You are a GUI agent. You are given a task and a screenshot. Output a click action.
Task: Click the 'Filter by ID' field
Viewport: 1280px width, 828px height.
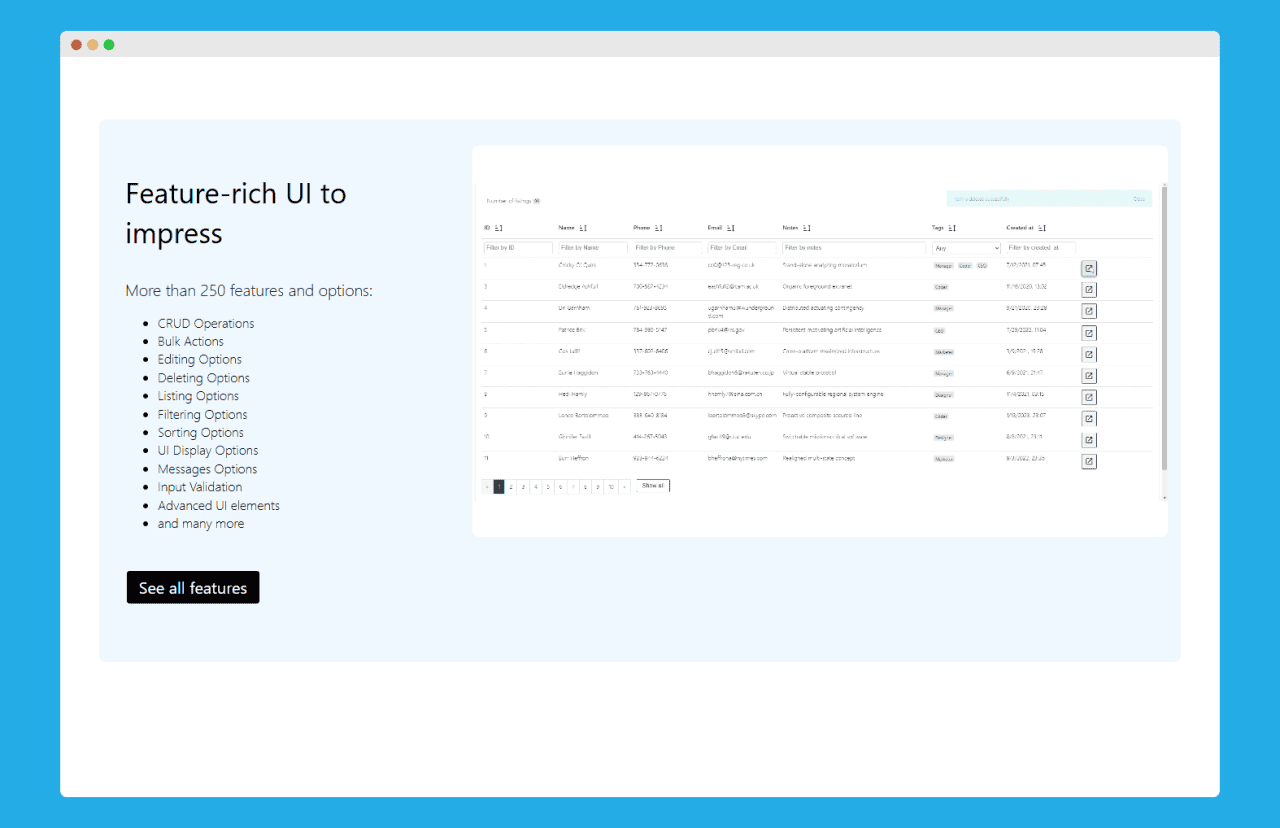point(518,247)
